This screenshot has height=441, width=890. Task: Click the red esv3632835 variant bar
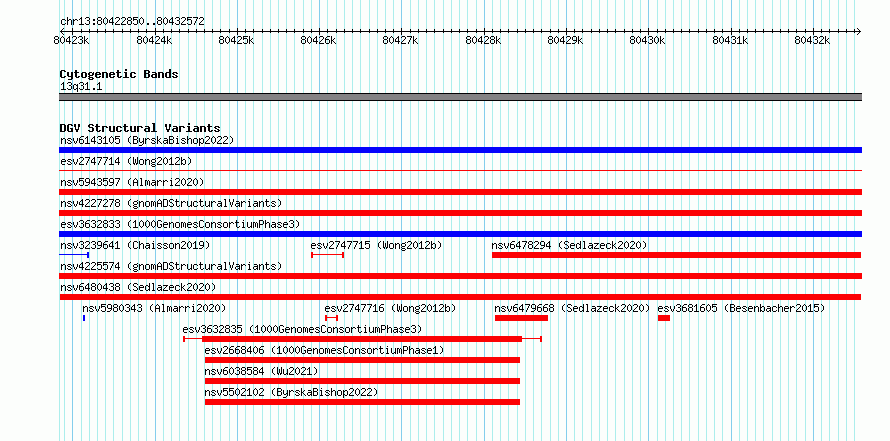362,339
